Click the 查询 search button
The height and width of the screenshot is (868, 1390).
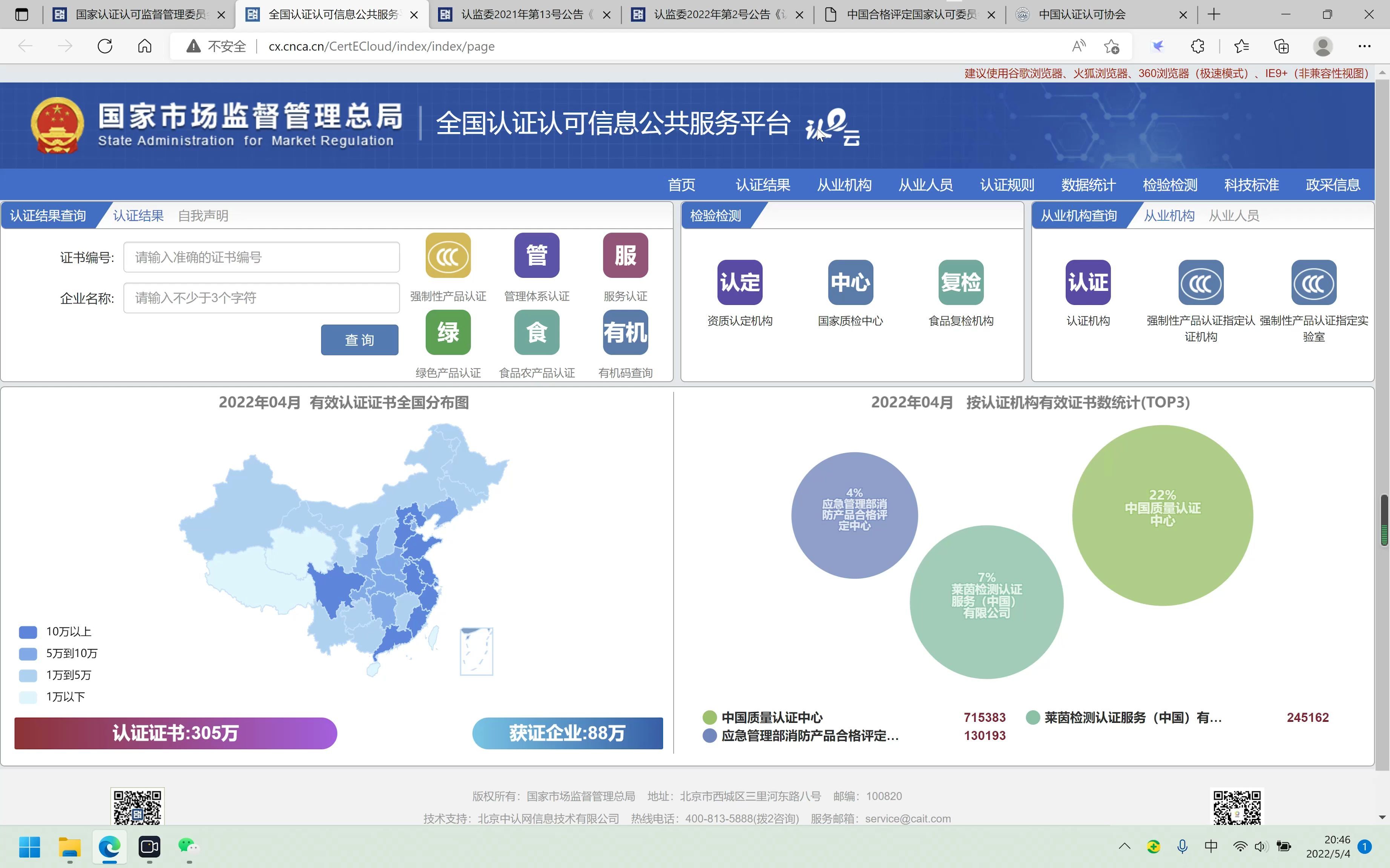(359, 339)
